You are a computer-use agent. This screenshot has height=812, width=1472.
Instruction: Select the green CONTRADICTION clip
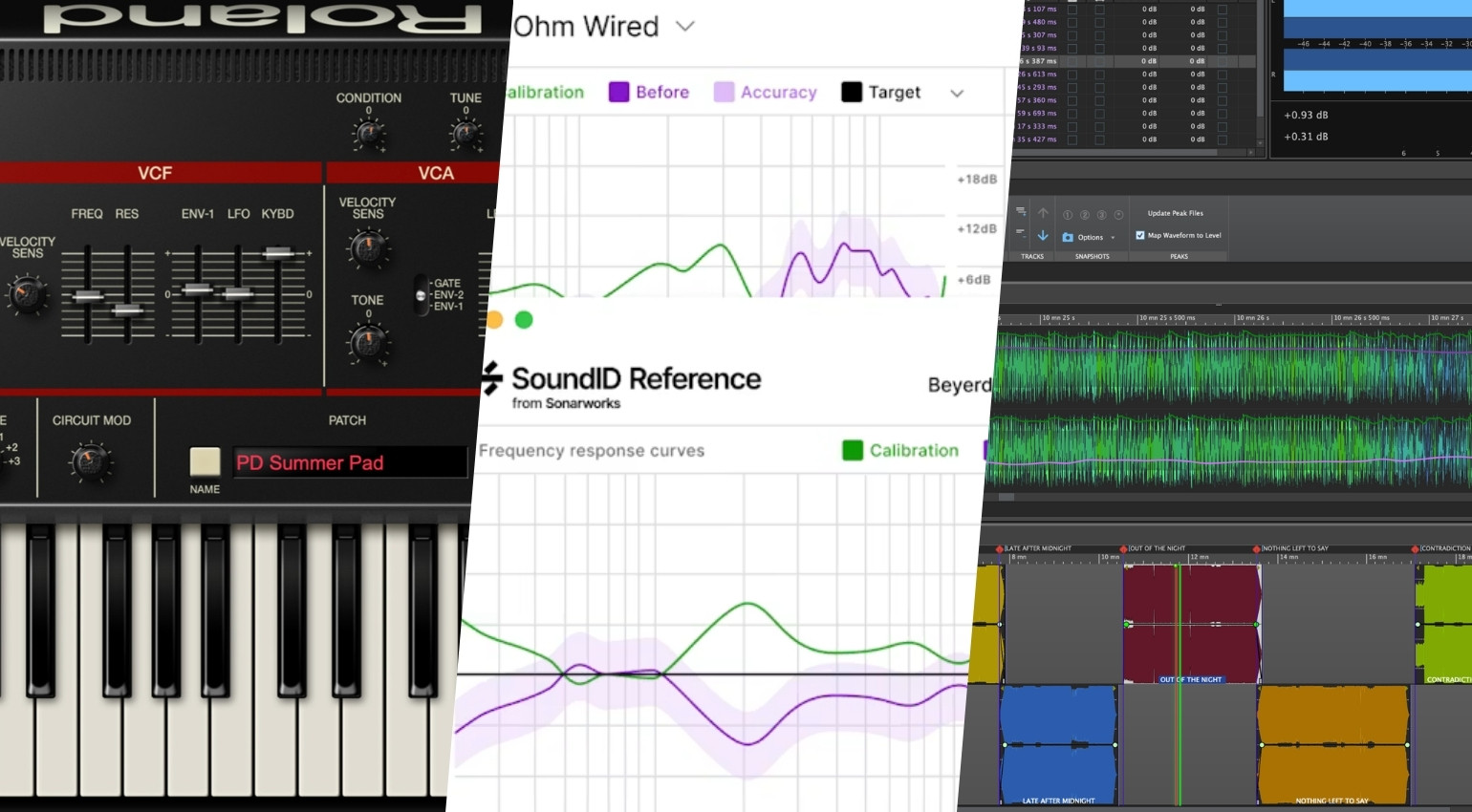coord(1444,623)
